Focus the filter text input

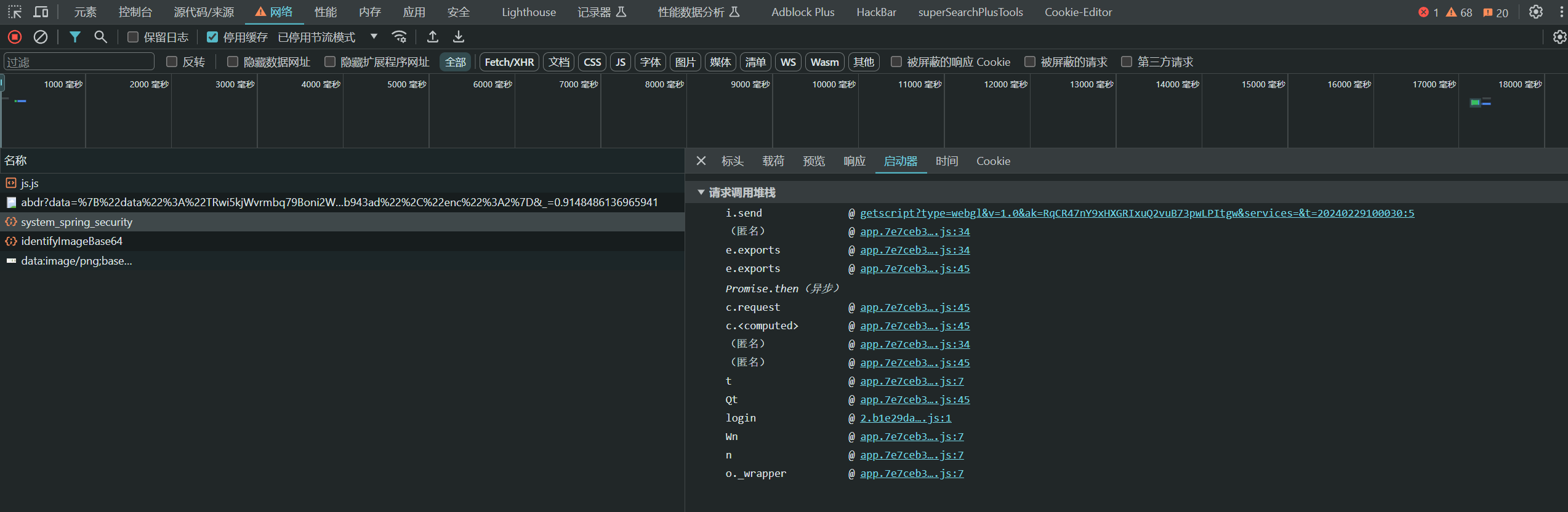79,62
